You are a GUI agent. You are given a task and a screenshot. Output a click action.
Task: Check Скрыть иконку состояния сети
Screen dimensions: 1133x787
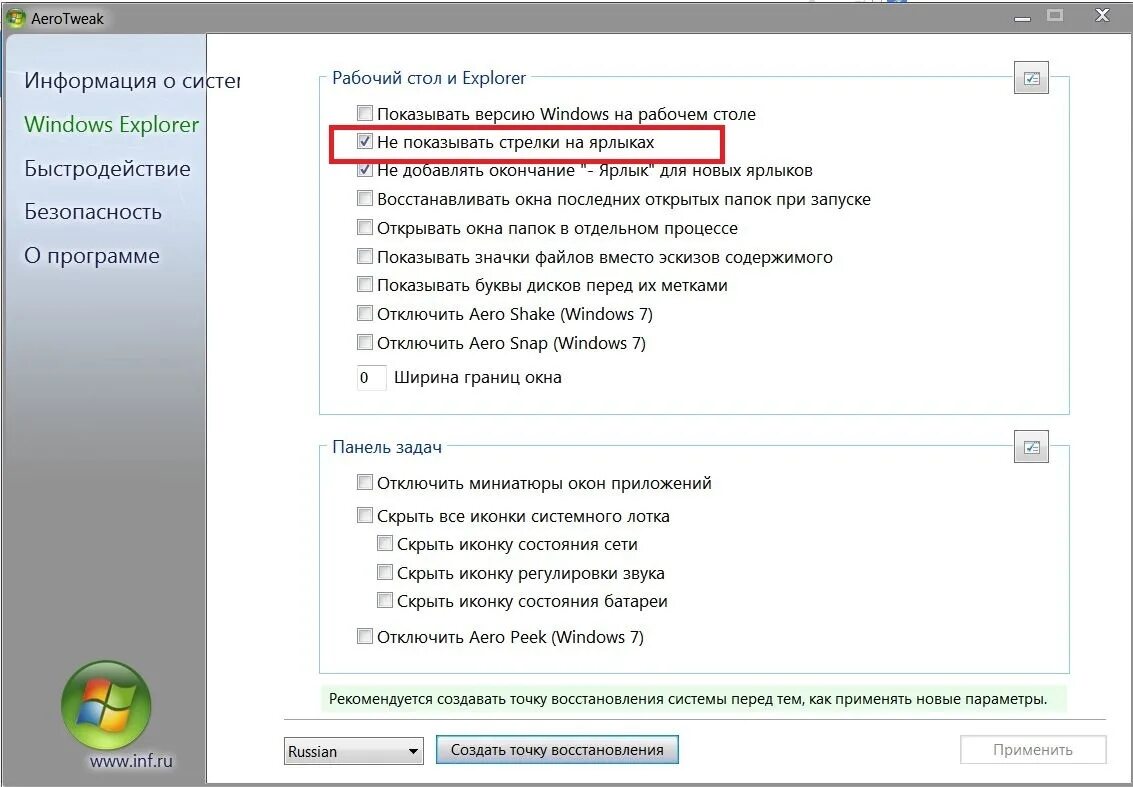(x=385, y=543)
